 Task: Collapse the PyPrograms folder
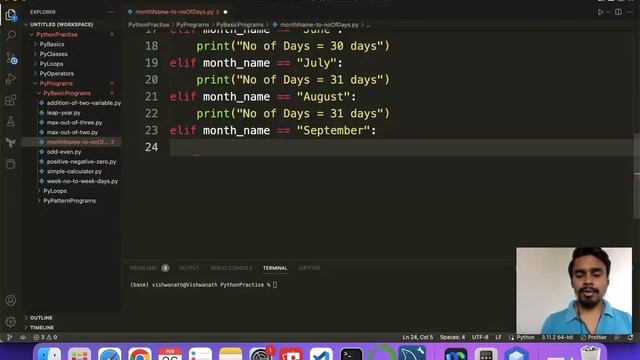56,83
